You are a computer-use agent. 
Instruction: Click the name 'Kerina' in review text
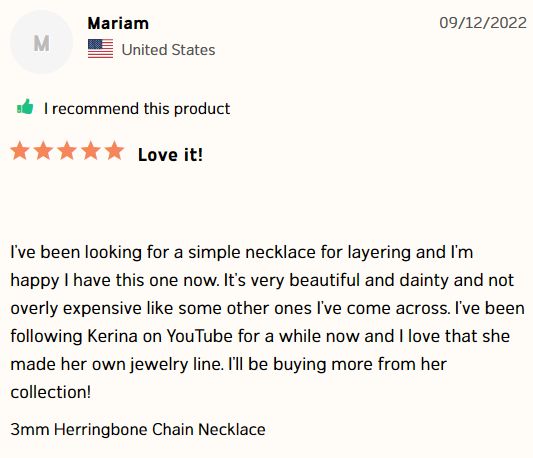[113, 336]
